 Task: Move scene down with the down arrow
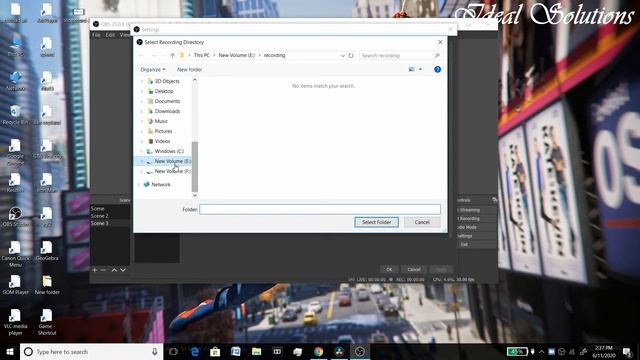tap(123, 270)
